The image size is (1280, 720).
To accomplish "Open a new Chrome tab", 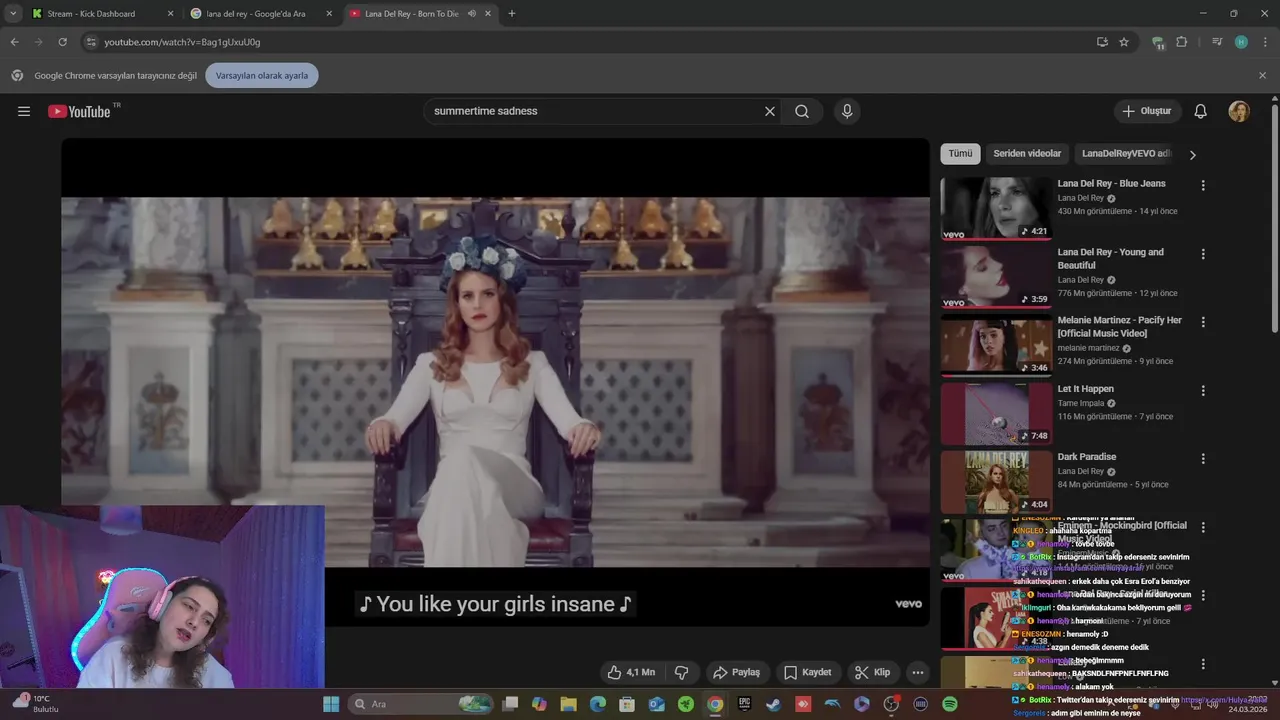I will pyautogui.click(x=512, y=14).
